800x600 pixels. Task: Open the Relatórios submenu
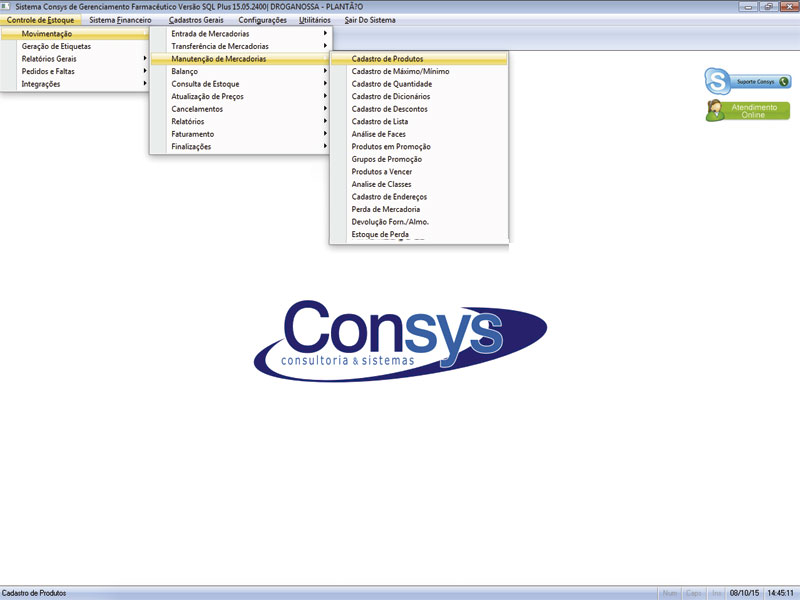[x=240, y=121]
